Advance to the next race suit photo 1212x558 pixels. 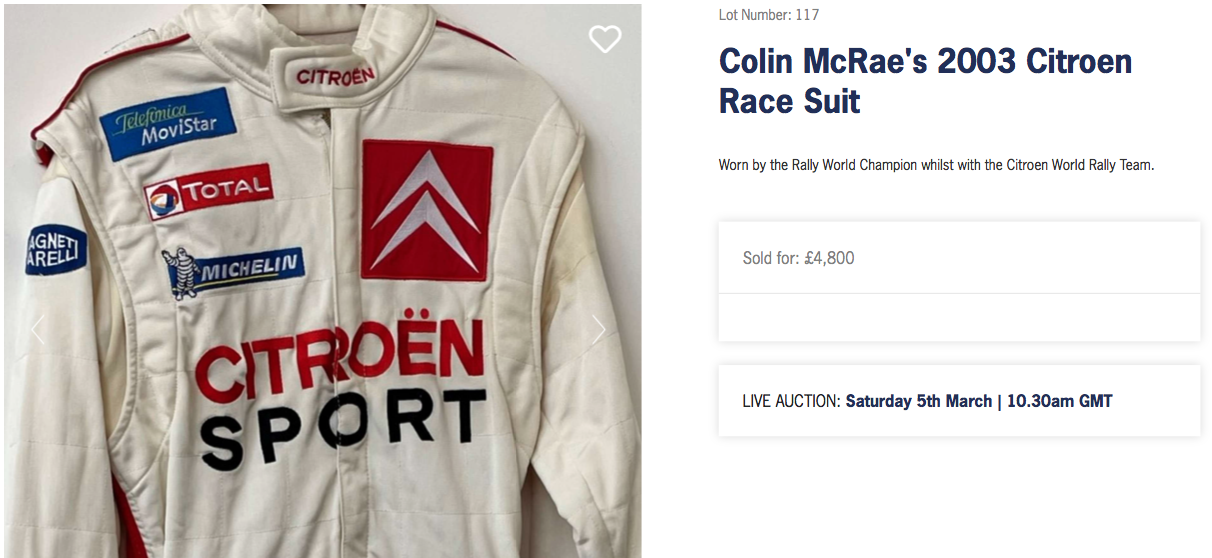tap(598, 330)
